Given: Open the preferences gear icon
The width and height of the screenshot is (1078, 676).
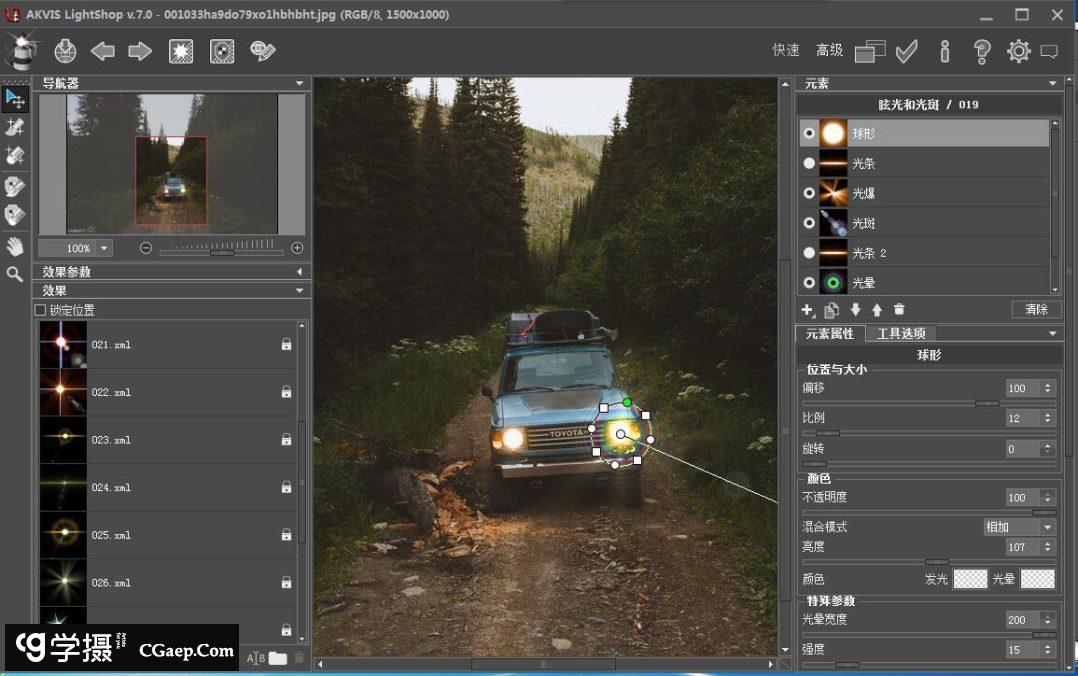Looking at the screenshot, I should [1018, 51].
